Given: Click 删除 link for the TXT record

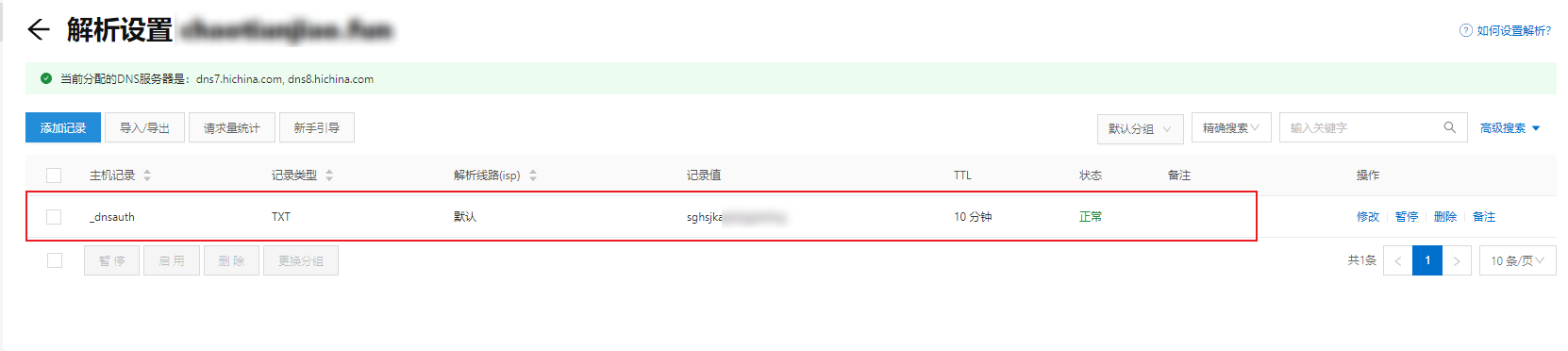Looking at the screenshot, I should tap(1445, 217).
